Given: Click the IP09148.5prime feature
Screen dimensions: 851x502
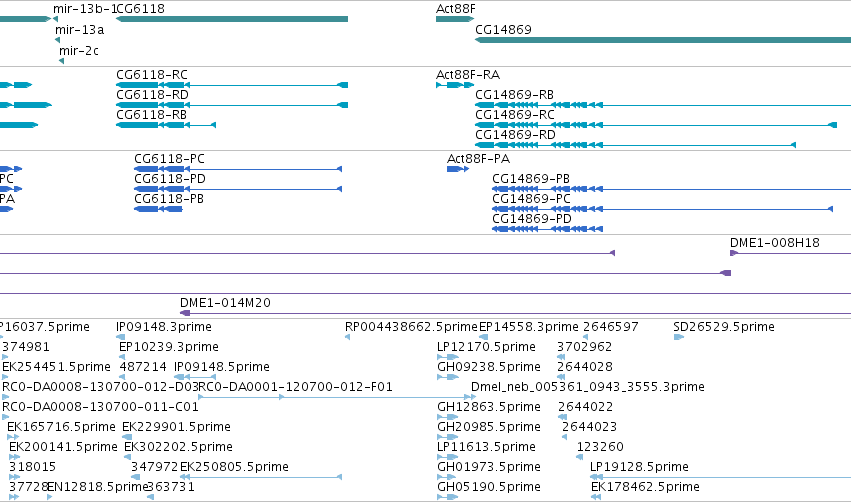Looking at the screenshot, I should point(195,377).
